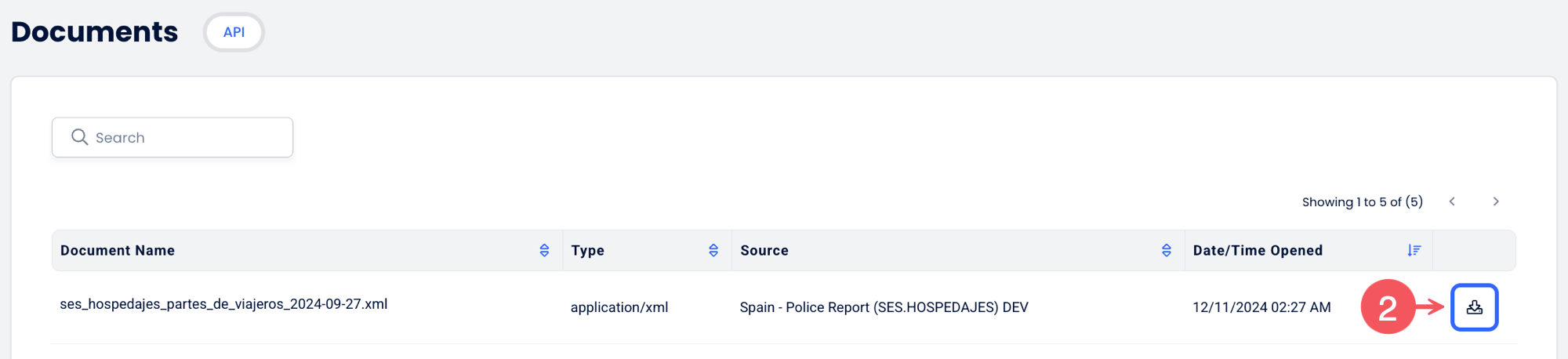
Task: Click the Document Name column header
Action: (x=118, y=250)
